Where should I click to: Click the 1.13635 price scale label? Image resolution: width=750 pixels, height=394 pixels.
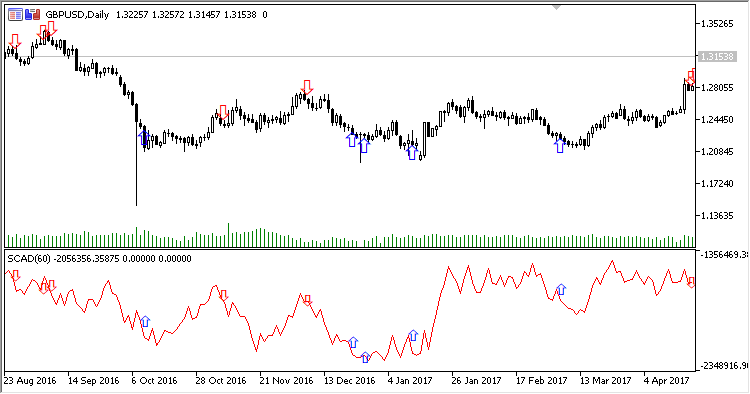[x=717, y=216]
